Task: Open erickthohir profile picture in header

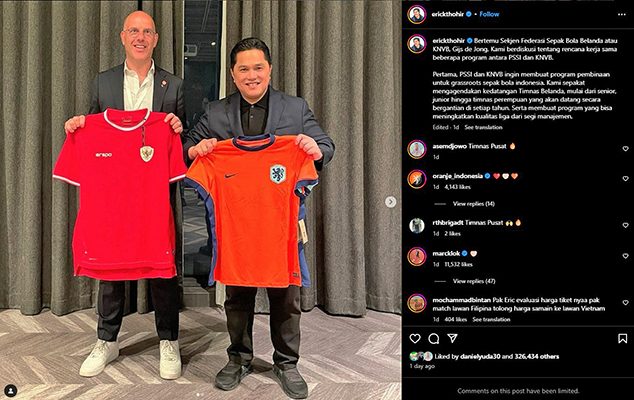Action: pos(417,15)
